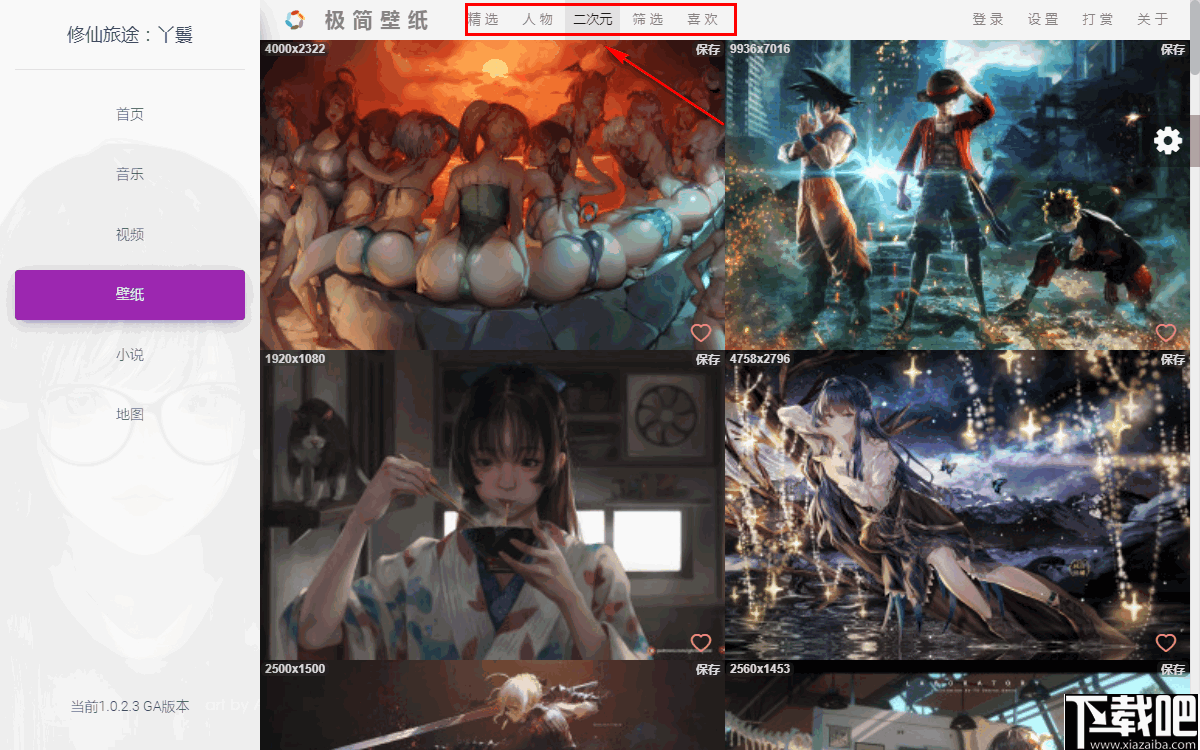
Task: Favorite the 1920x1080 wallpaper with the heart
Action: 701,643
